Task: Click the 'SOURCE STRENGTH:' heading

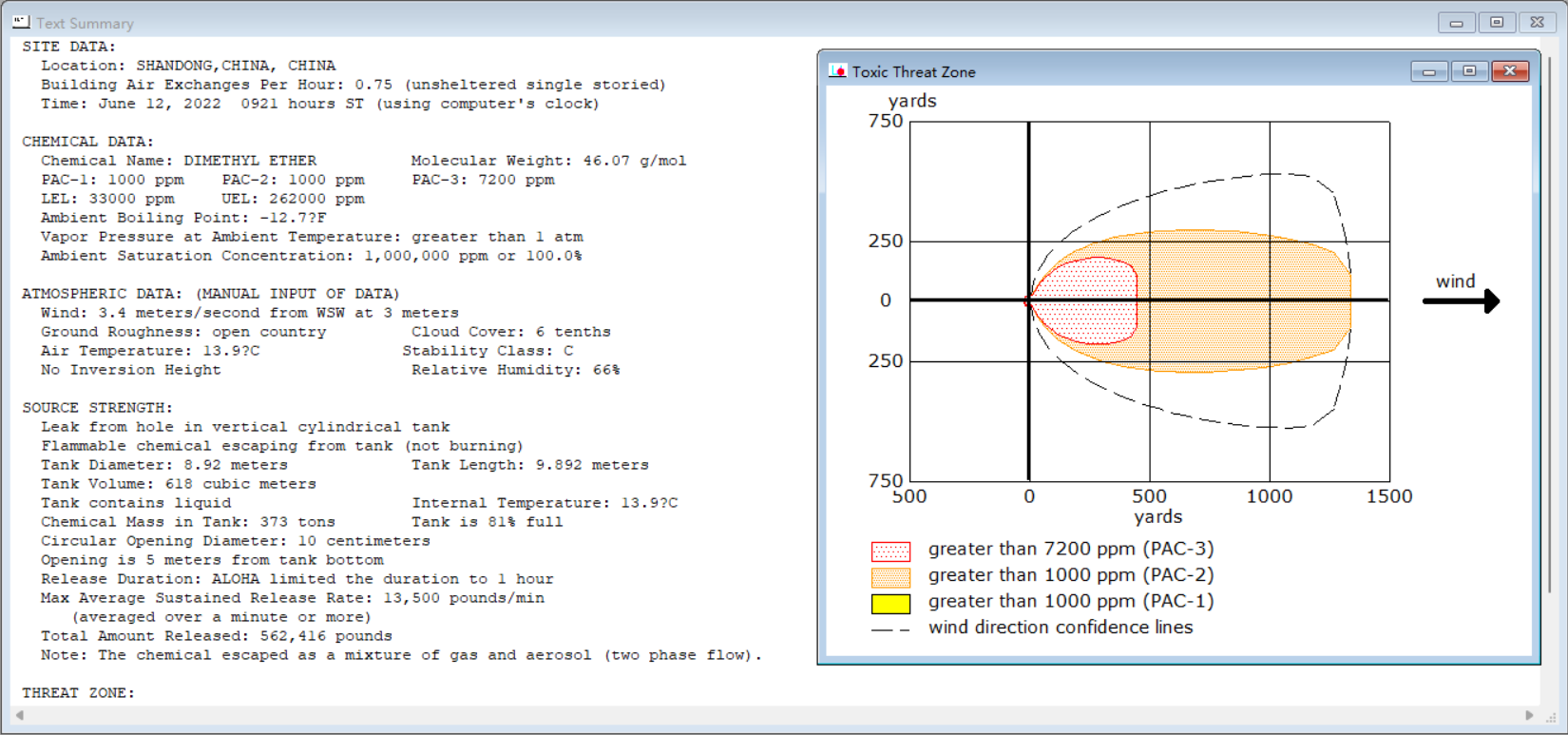Action: tap(97, 408)
